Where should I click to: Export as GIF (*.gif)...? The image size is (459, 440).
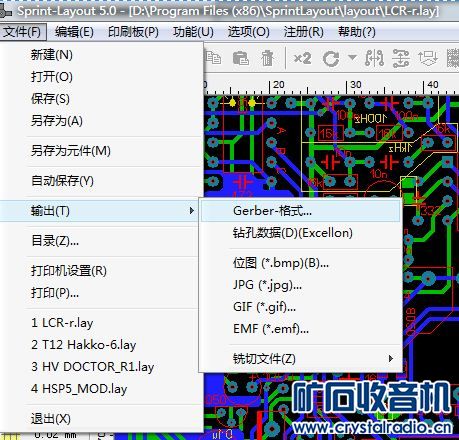[301, 307]
